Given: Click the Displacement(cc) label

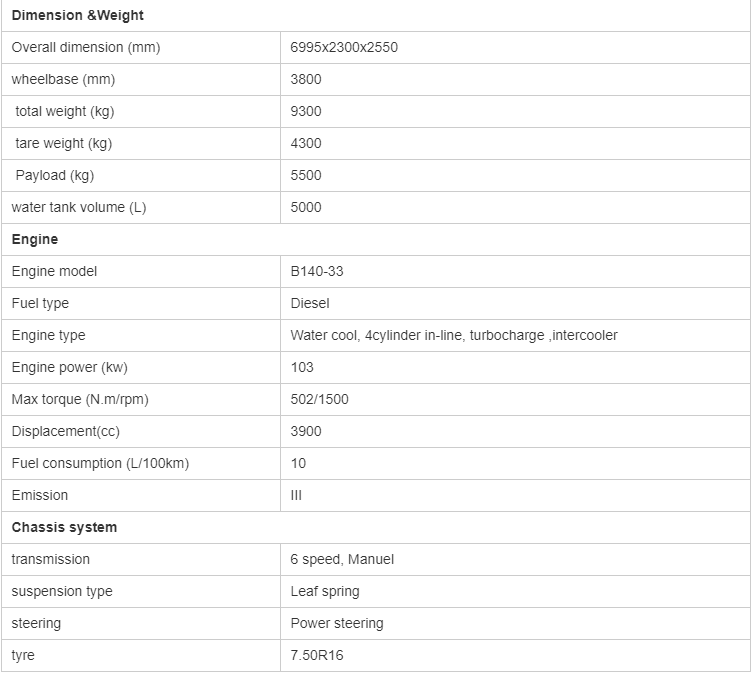Looking at the screenshot, I should pyautogui.click(x=66, y=432).
